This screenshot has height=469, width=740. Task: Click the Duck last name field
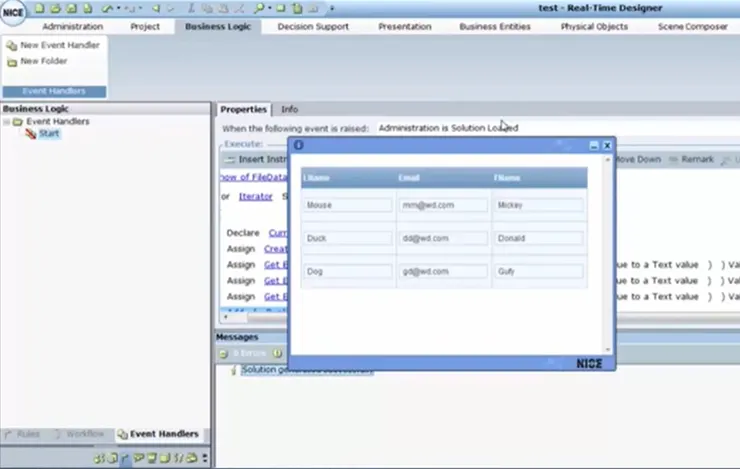[348, 238]
